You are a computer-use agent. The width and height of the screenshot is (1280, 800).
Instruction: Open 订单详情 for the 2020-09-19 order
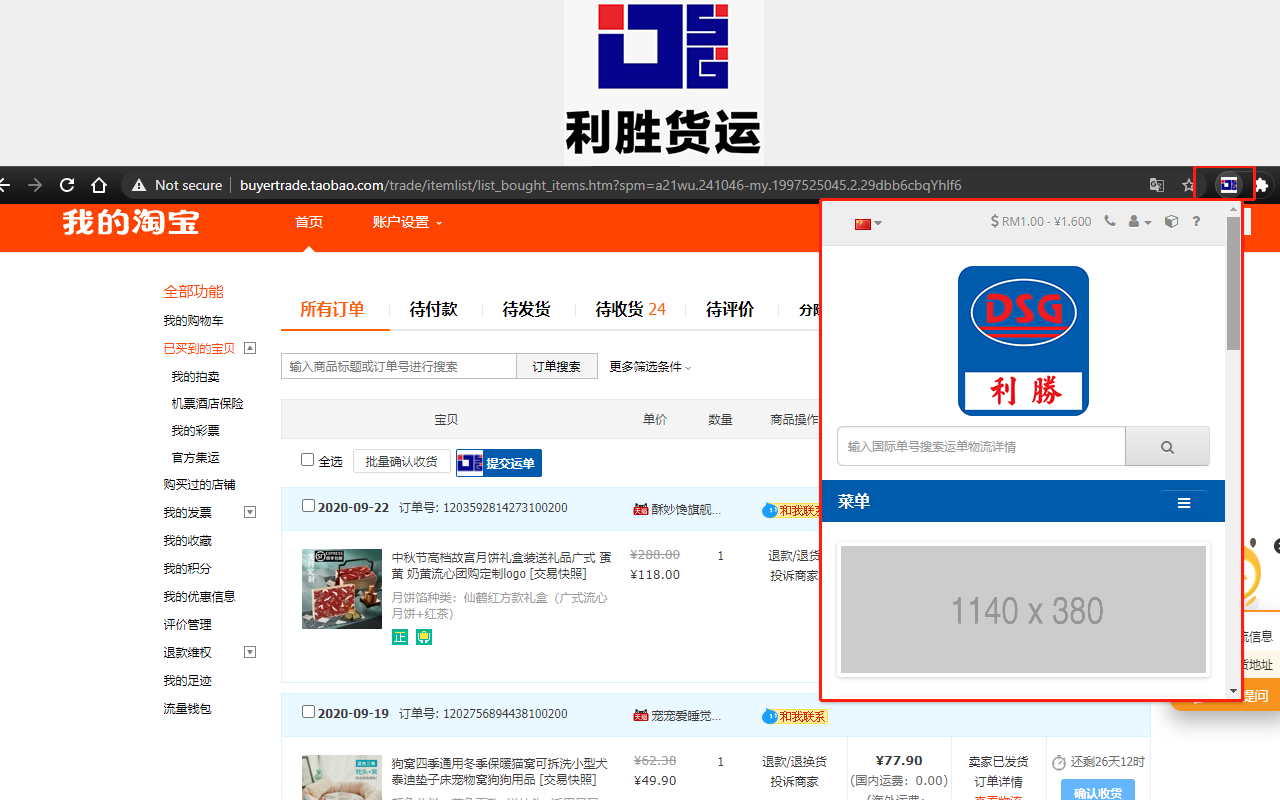point(998,781)
